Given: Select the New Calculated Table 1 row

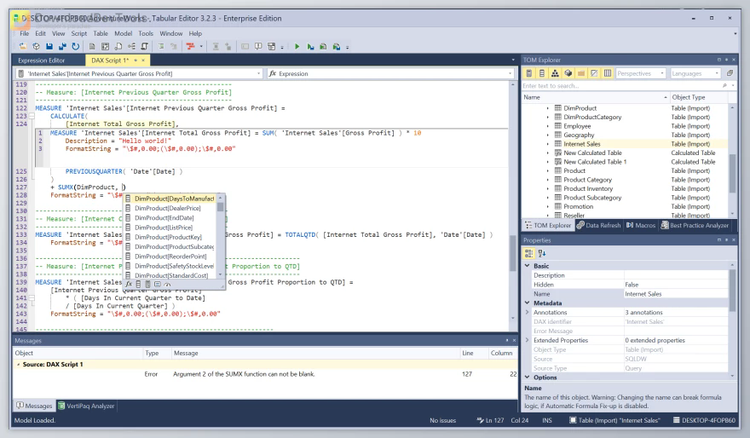Looking at the screenshot, I should pos(625,162).
